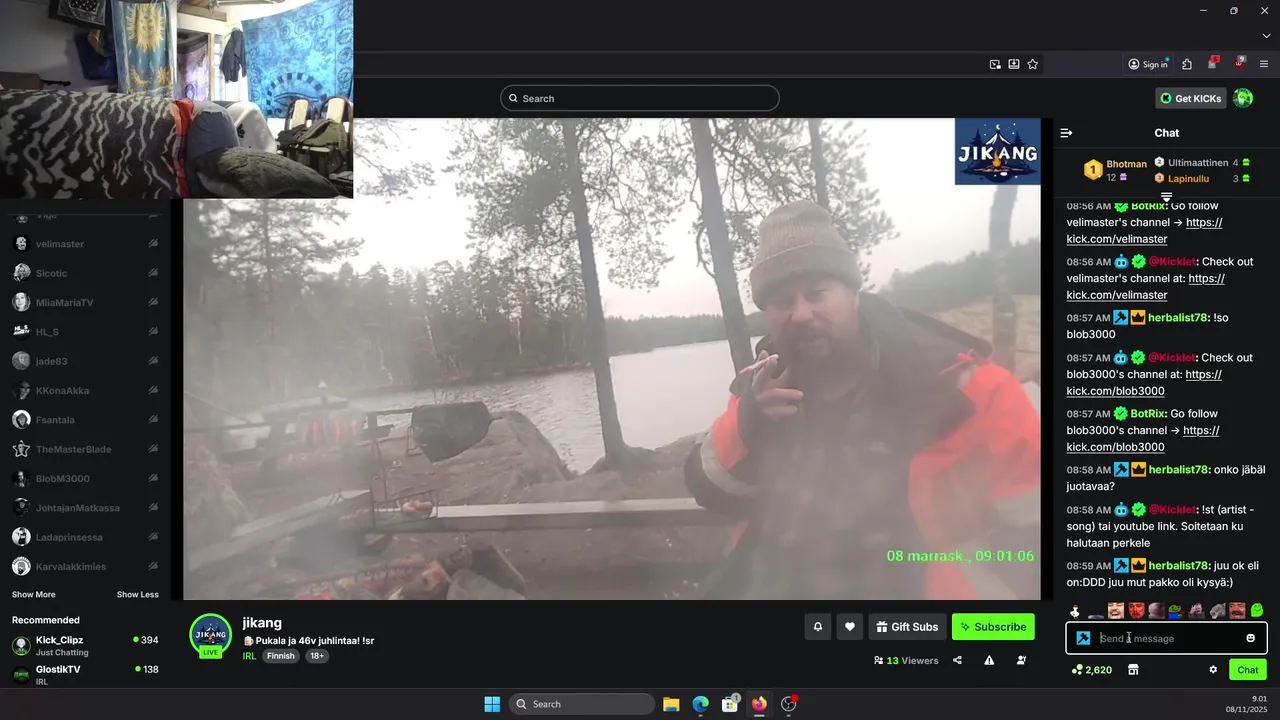Screen dimensions: 1280x720
Task: Collapse leaderboard handle below gifters
Action: coord(1166,197)
